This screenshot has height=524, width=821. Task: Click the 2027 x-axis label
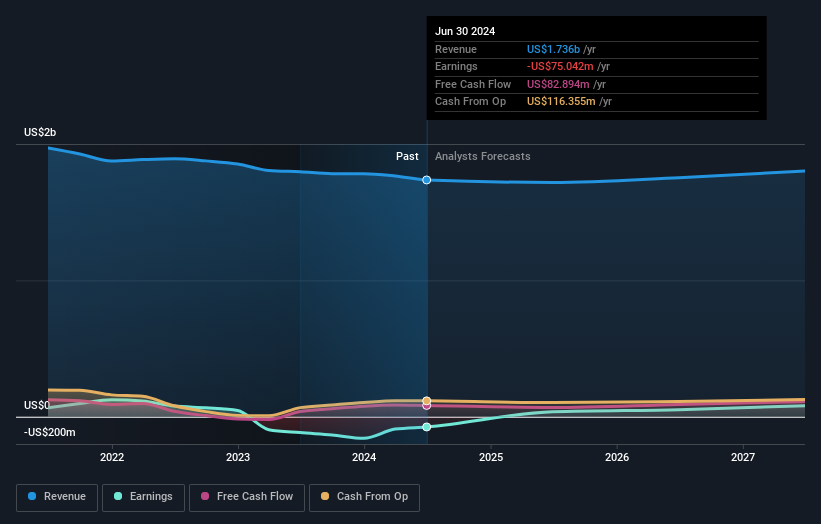(743, 458)
